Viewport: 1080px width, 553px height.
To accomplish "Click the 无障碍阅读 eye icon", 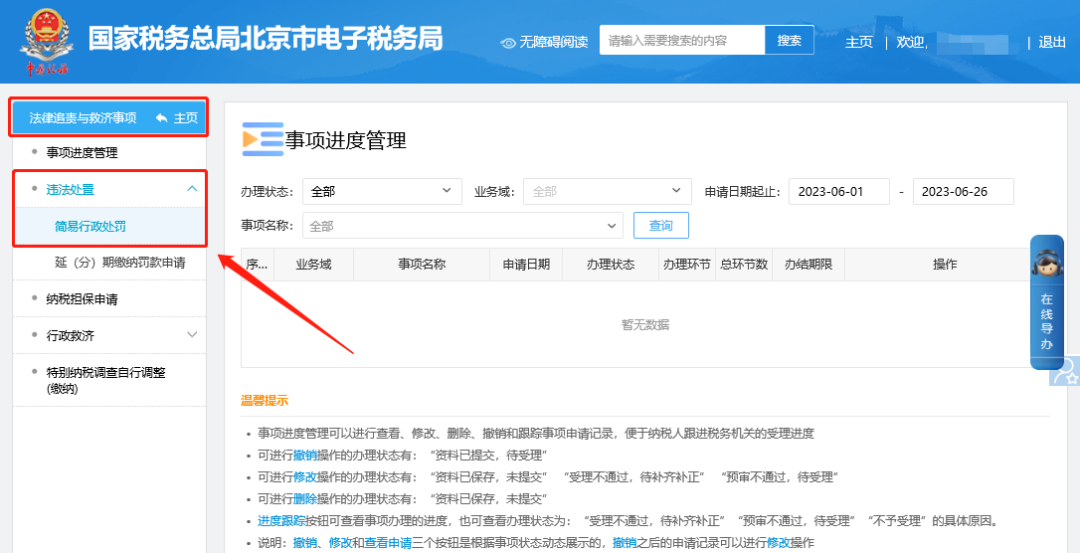I will tap(508, 42).
